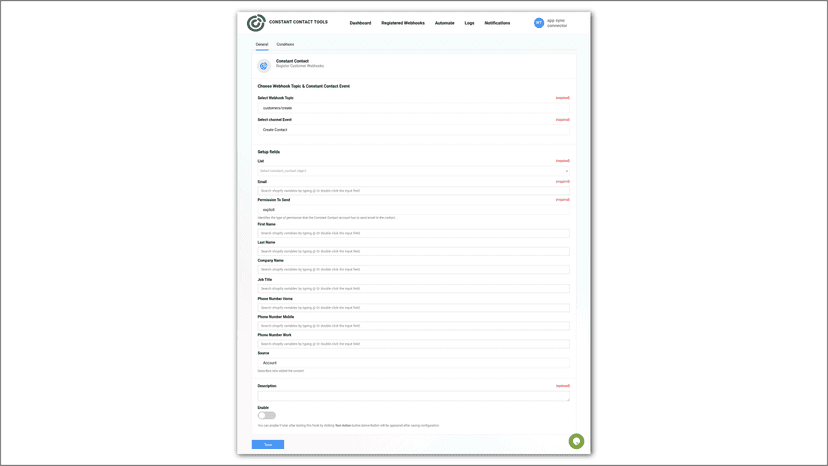Viewport: 828px width, 466px height.
Task: Open the Select channel Event dropdown
Action: [413, 129]
